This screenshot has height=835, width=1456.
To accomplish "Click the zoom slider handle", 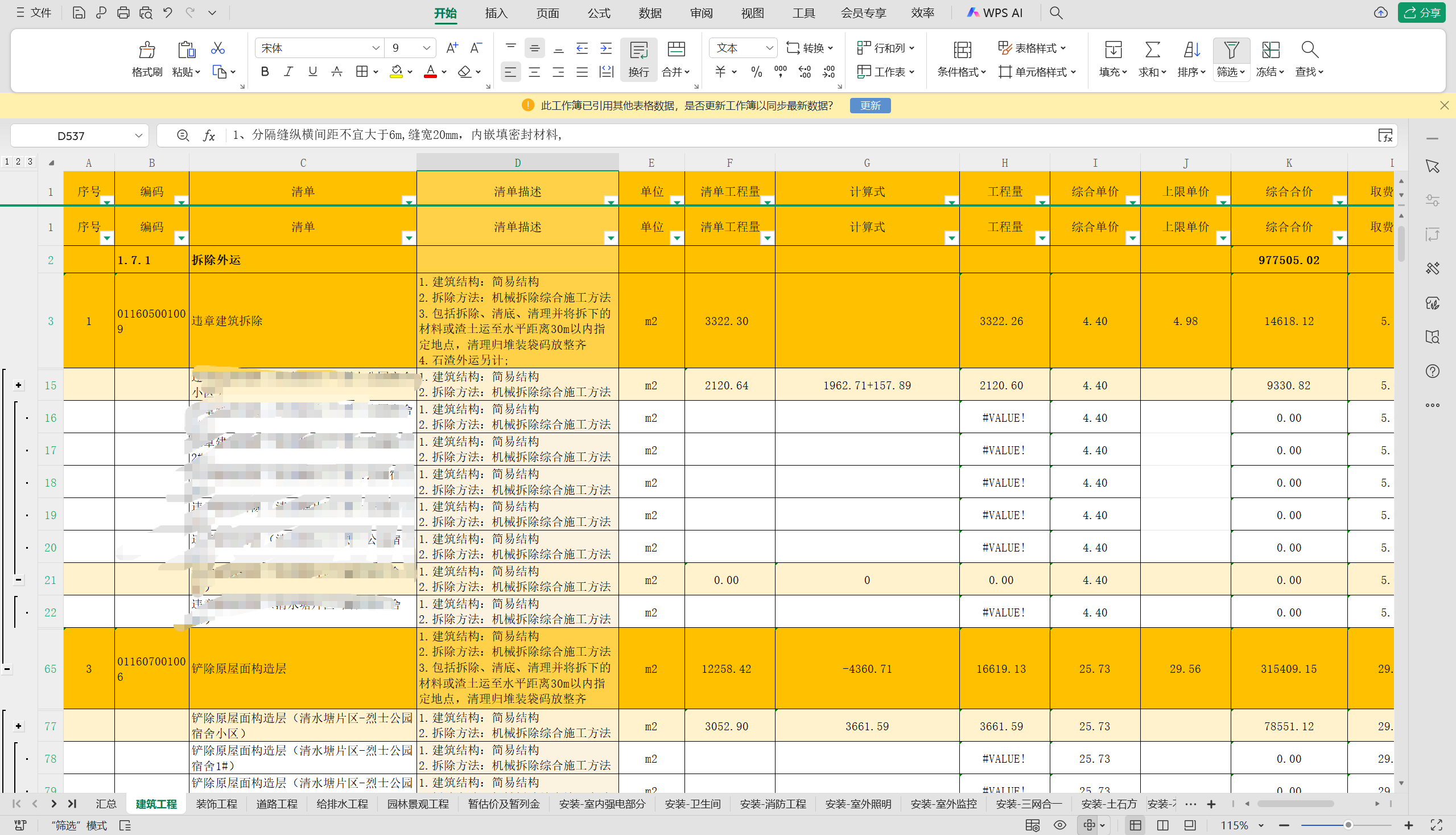I will (1348, 825).
